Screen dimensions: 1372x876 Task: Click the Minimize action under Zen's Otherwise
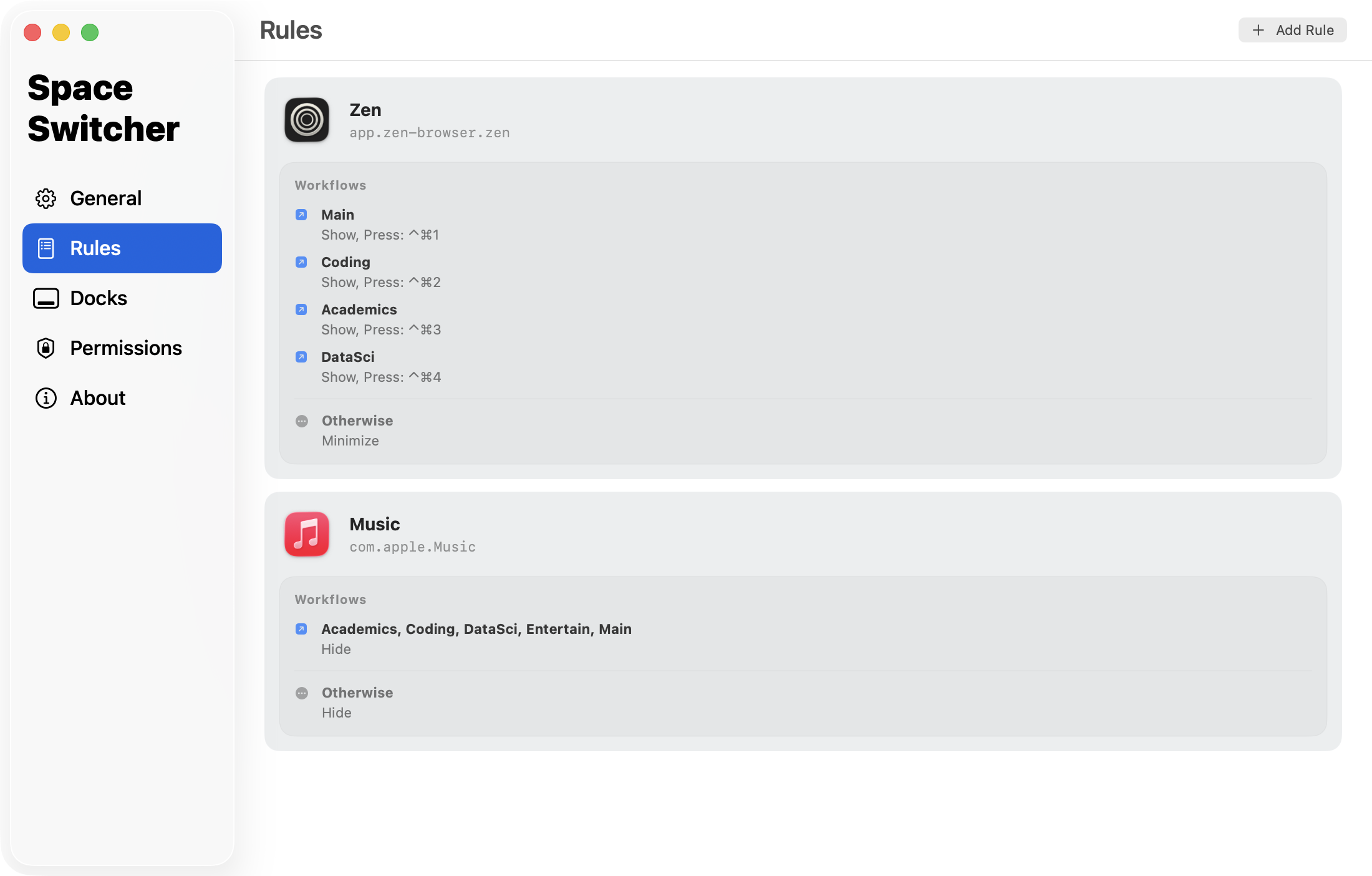(350, 440)
